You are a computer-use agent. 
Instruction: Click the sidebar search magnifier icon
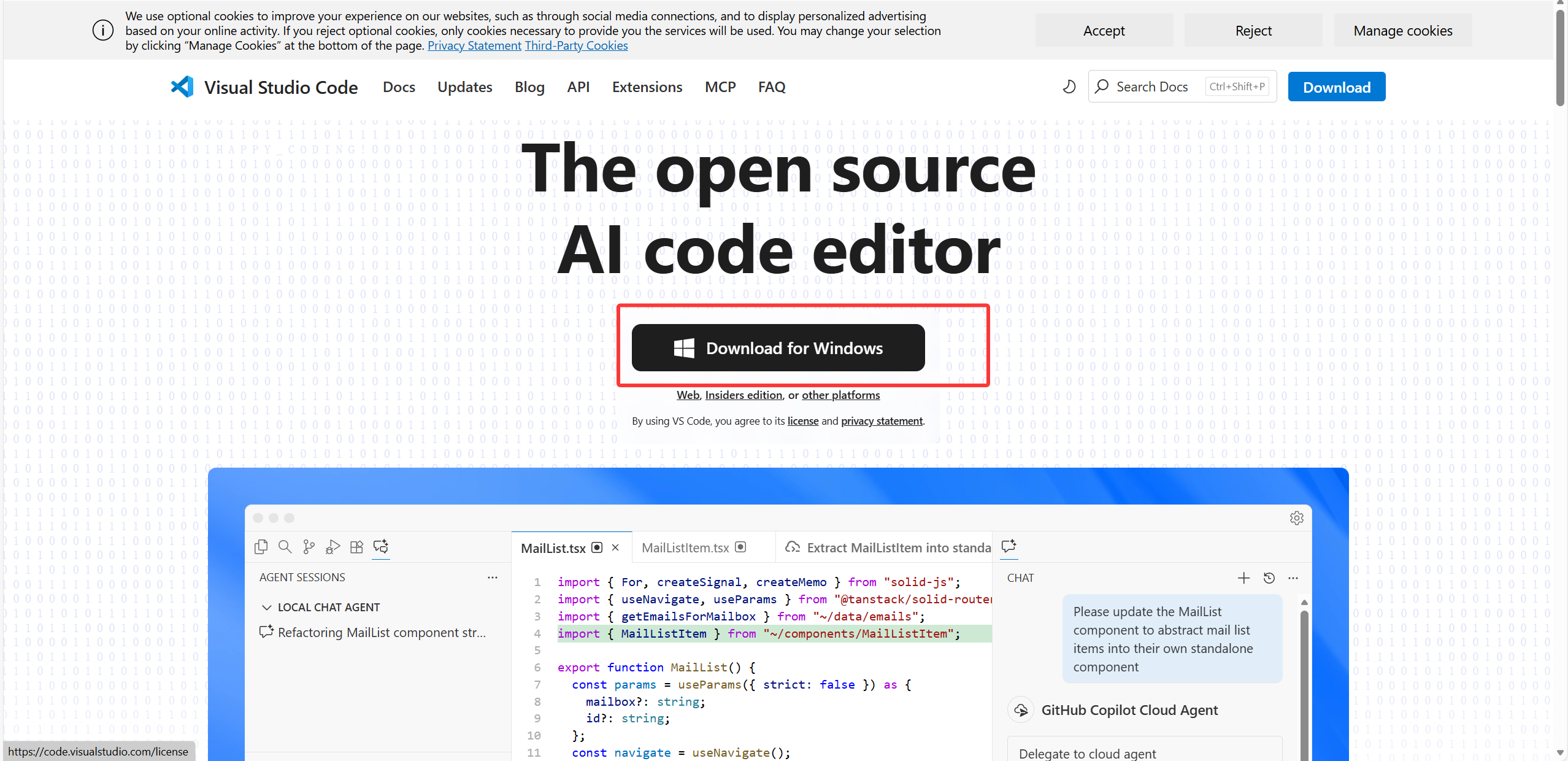pyautogui.click(x=285, y=546)
